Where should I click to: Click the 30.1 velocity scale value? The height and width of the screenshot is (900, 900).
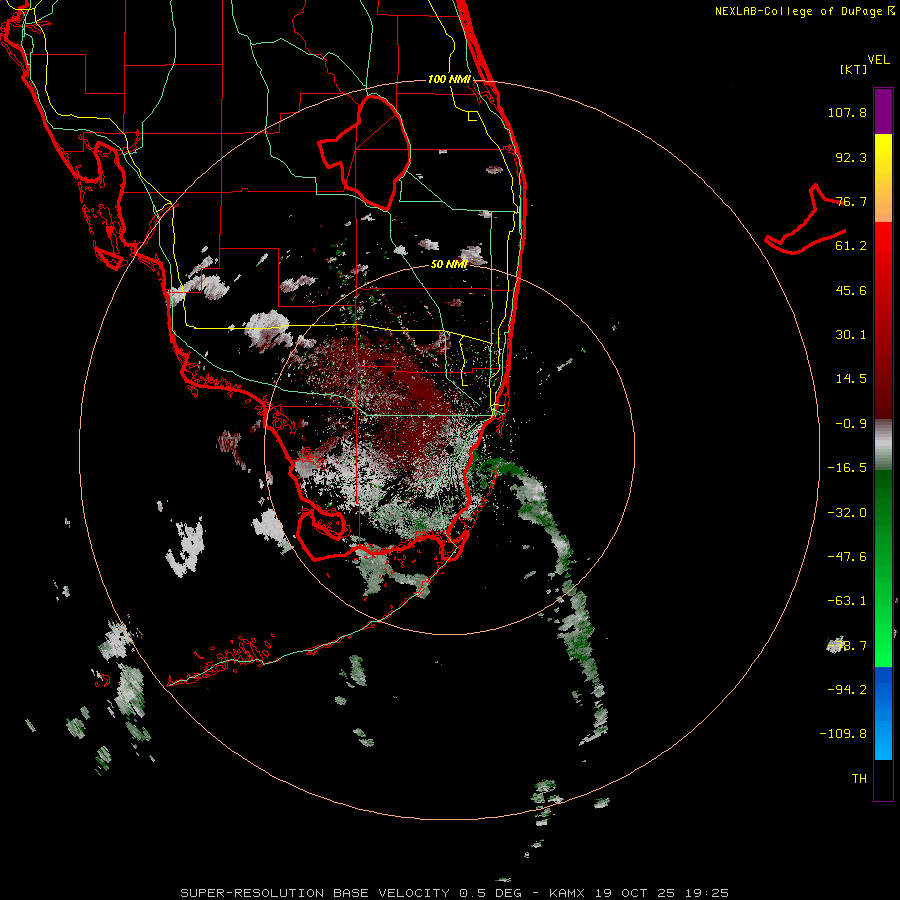click(x=851, y=335)
